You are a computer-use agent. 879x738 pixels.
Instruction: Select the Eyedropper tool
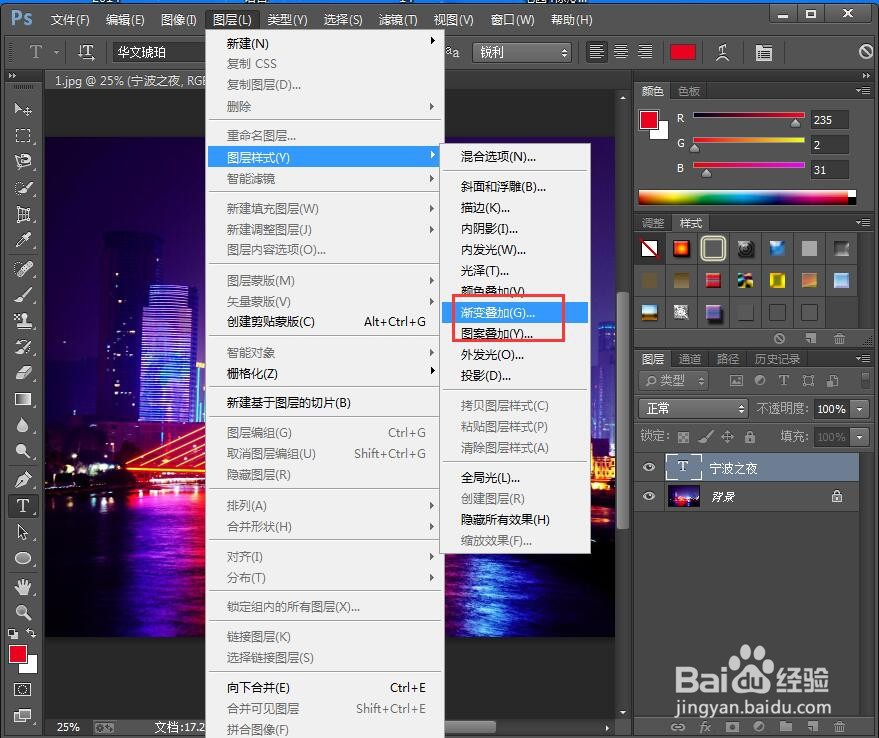[x=22, y=241]
